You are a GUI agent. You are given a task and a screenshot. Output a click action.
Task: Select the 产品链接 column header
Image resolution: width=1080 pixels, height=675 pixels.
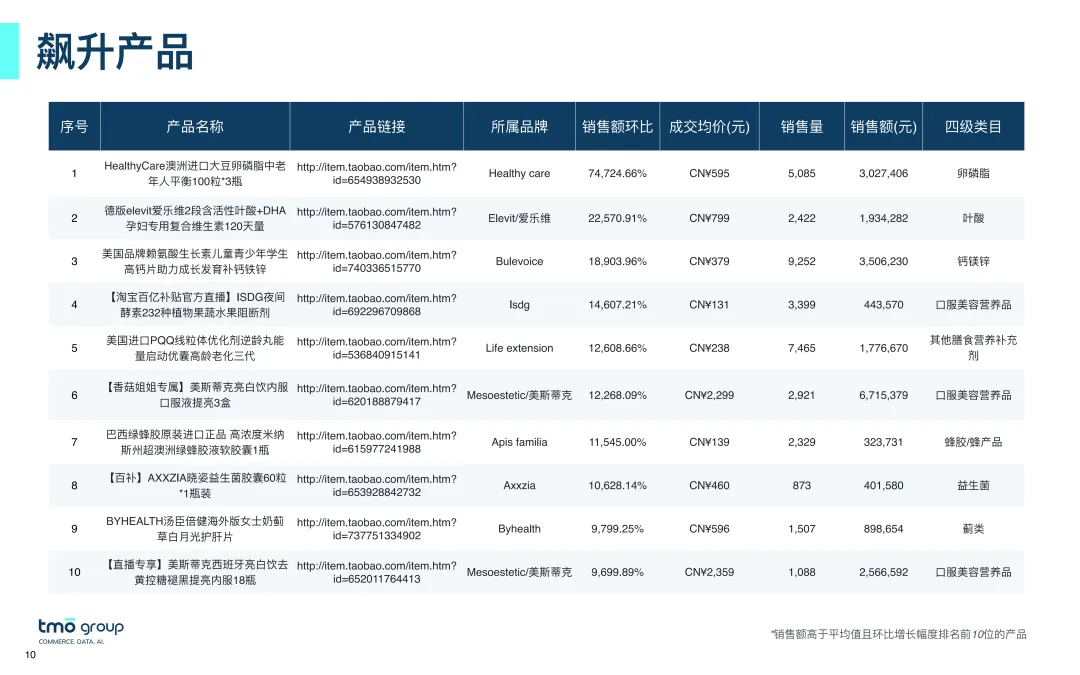(377, 127)
